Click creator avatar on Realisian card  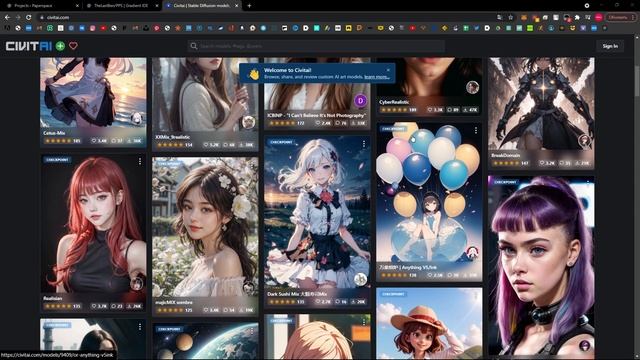[x=137, y=283]
